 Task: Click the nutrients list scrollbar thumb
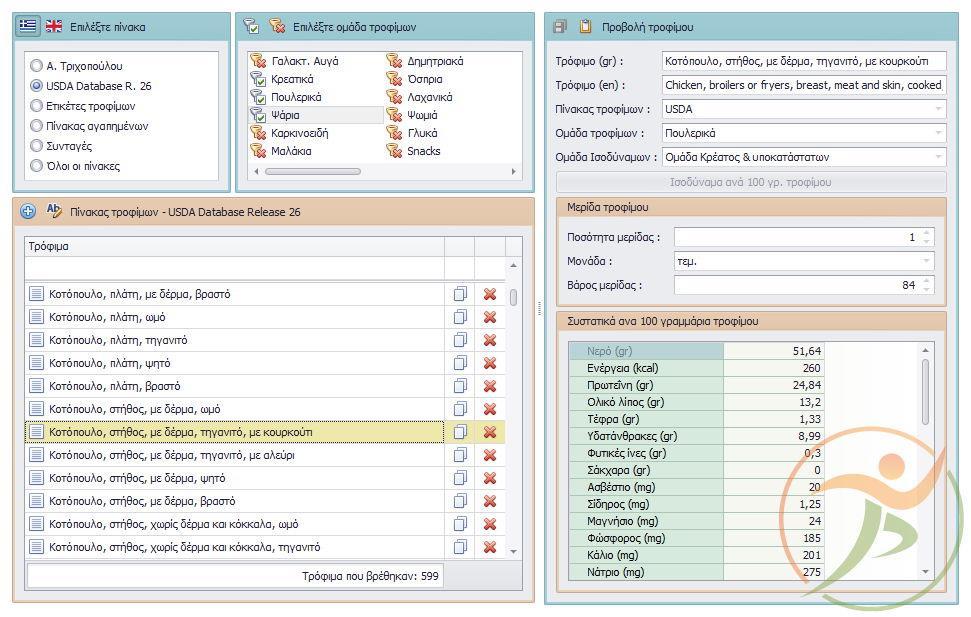coord(925,392)
